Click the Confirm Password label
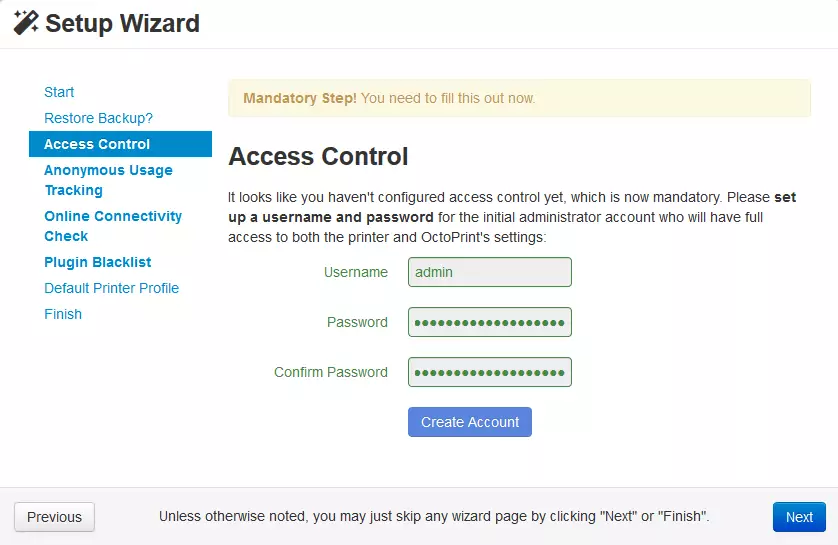Image resolution: width=838 pixels, height=545 pixels. coord(330,372)
